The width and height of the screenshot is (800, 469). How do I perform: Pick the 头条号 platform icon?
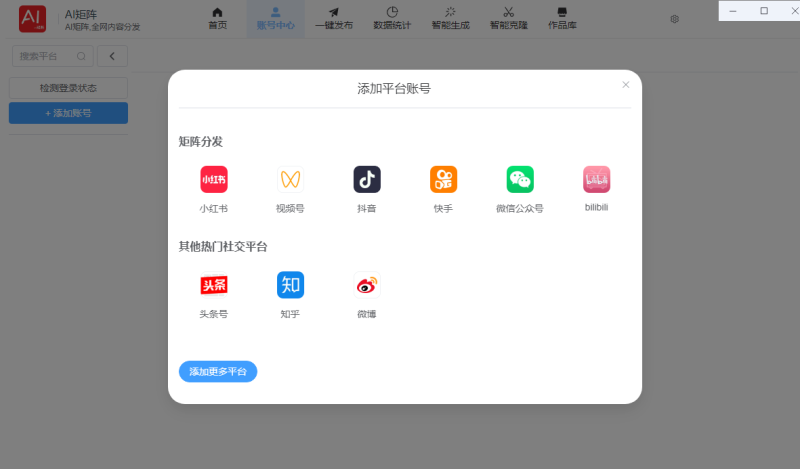pyautogui.click(x=214, y=285)
